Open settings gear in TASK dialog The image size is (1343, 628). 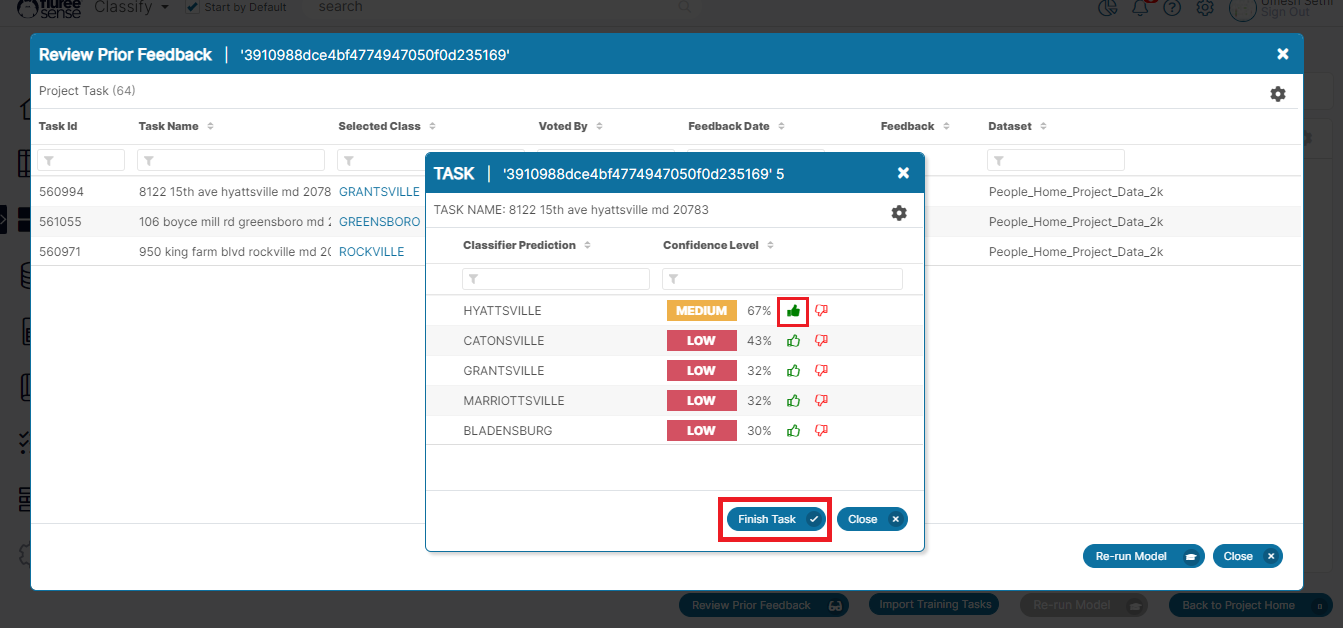[899, 213]
